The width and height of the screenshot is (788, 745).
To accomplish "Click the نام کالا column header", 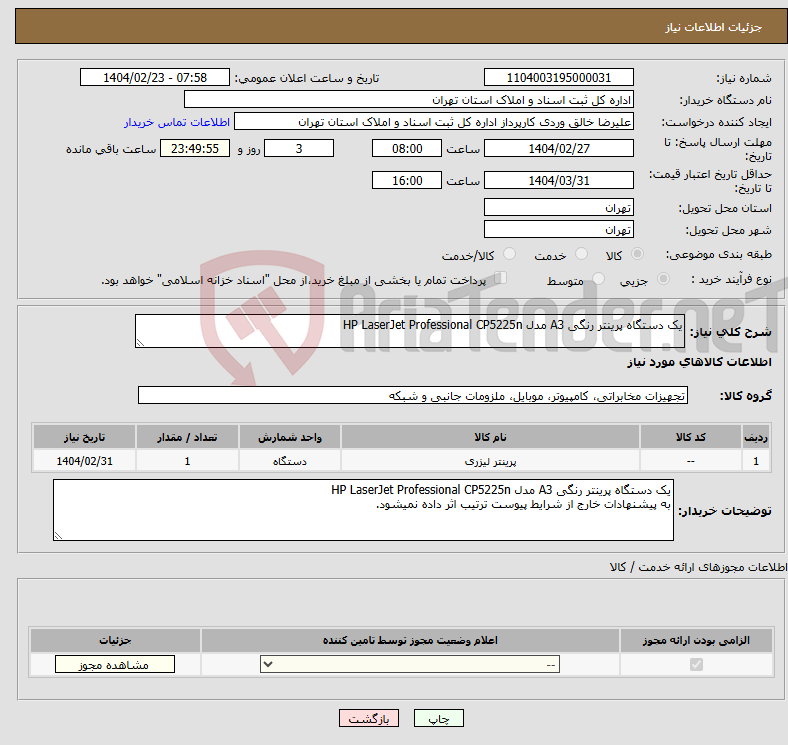I will (490, 437).
